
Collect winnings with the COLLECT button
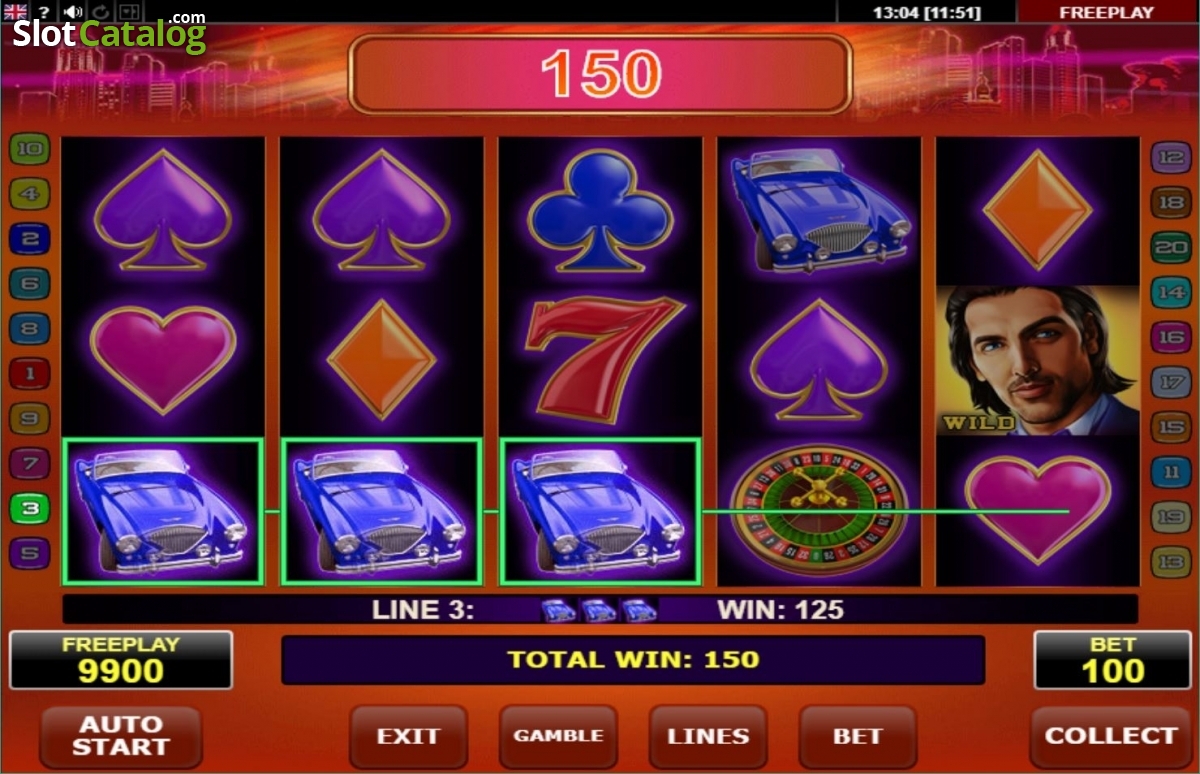click(x=1111, y=737)
